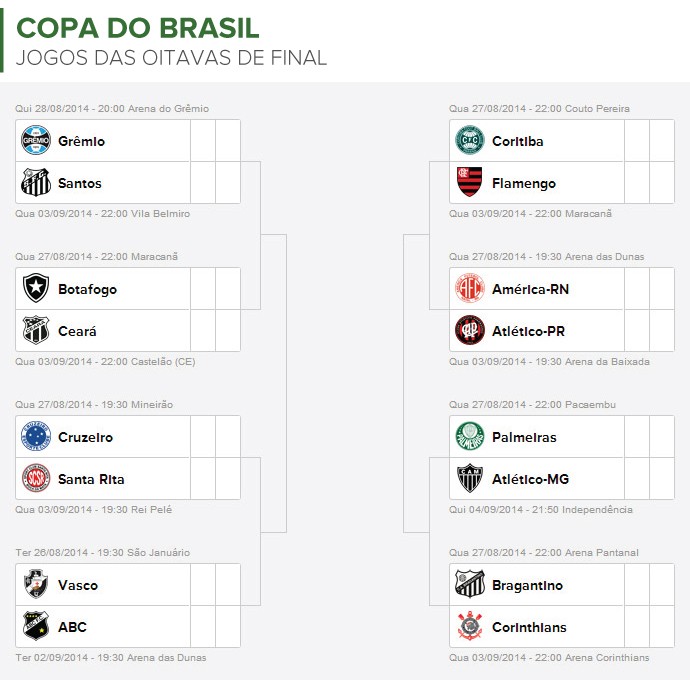
Task: Select the Atlético-PR crest
Action: [x=470, y=331]
